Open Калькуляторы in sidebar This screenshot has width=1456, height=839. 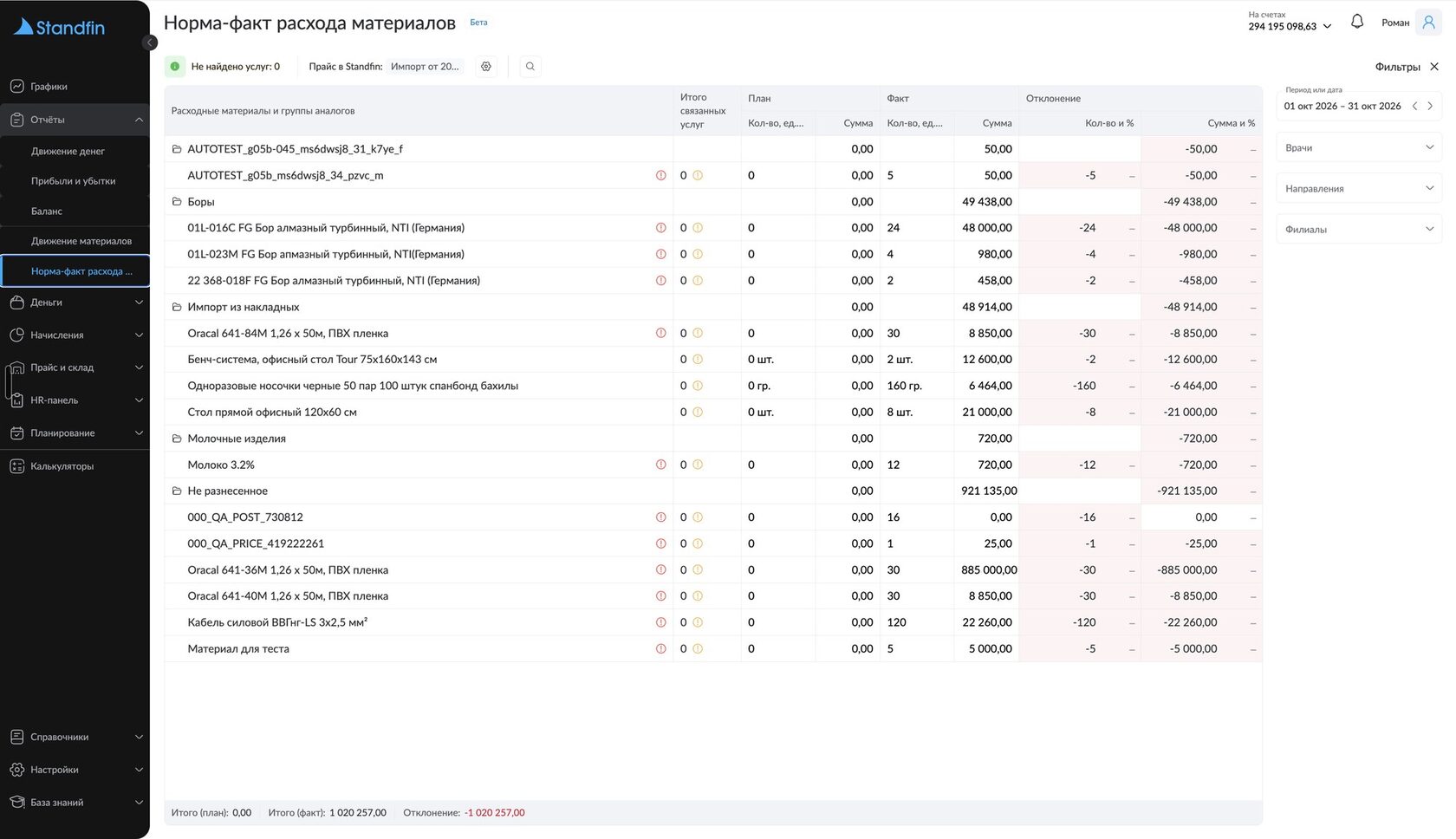[75, 466]
